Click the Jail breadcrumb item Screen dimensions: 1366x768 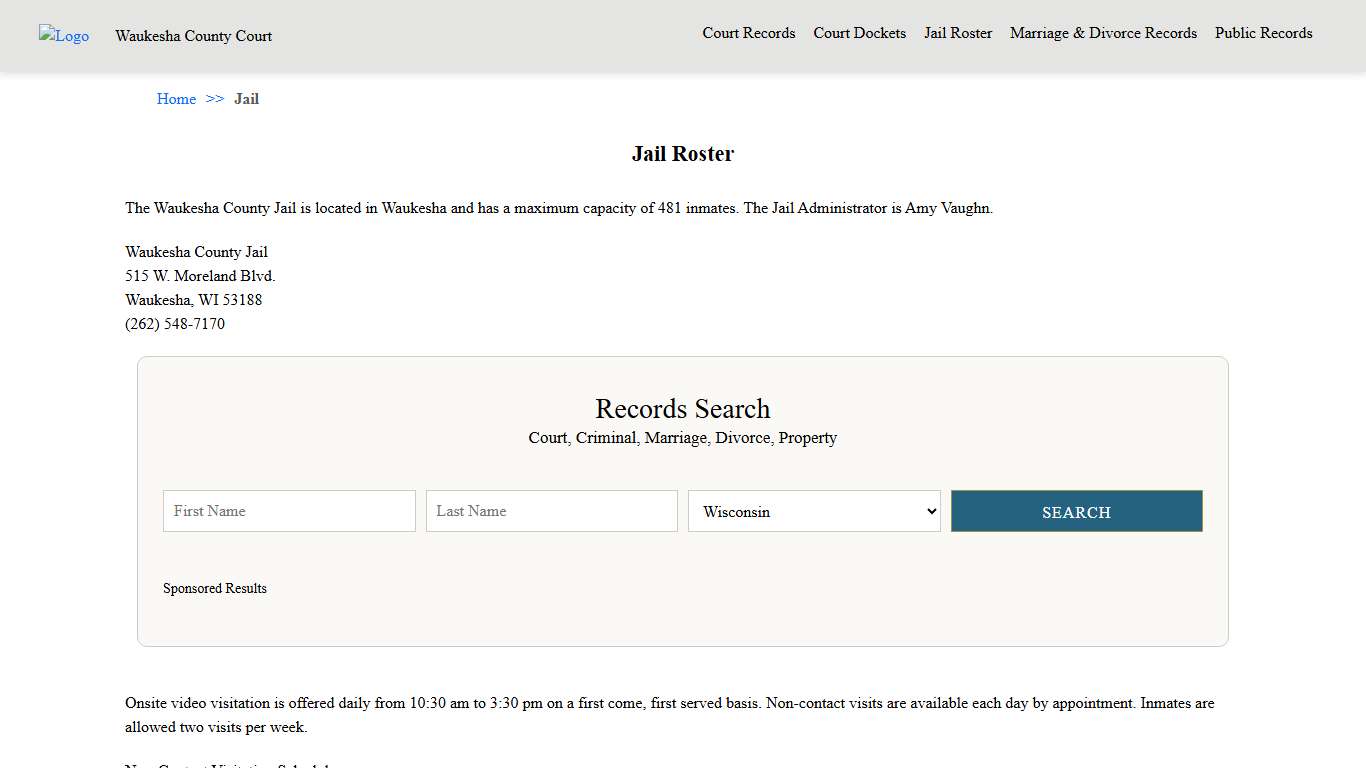[246, 99]
